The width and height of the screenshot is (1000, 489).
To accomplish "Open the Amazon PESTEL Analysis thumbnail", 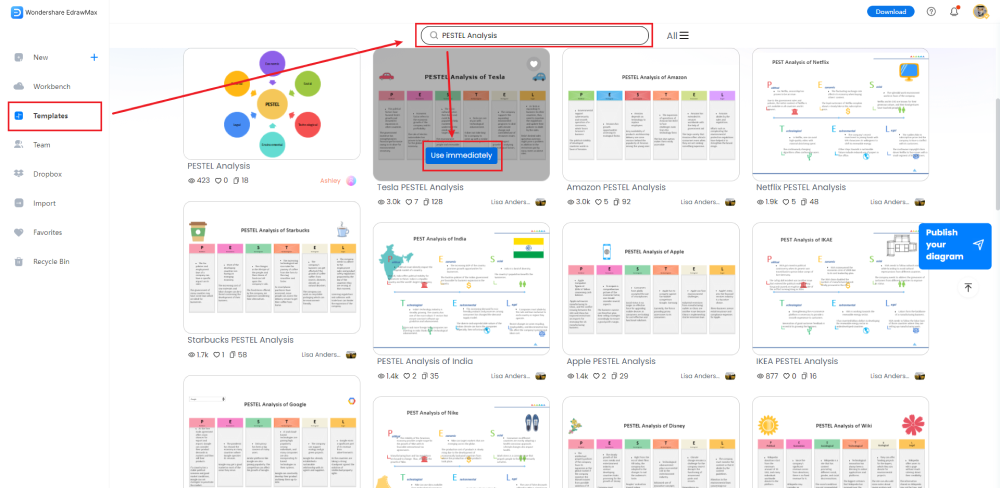I will pos(651,115).
